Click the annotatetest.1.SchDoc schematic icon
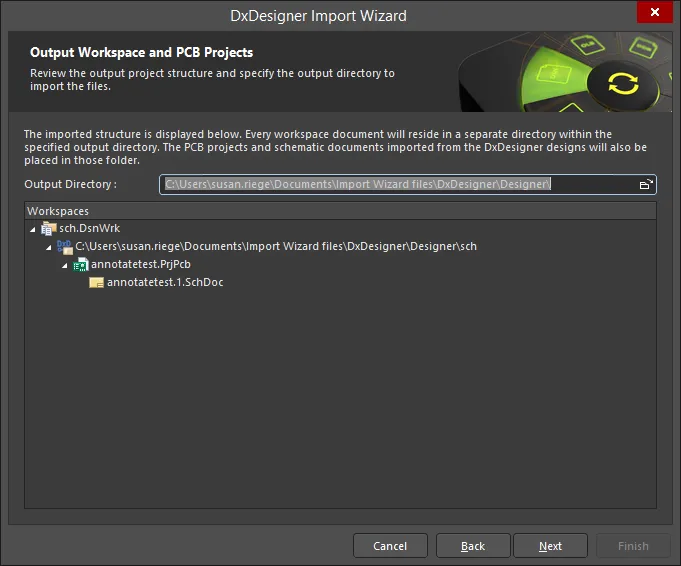 [x=96, y=283]
